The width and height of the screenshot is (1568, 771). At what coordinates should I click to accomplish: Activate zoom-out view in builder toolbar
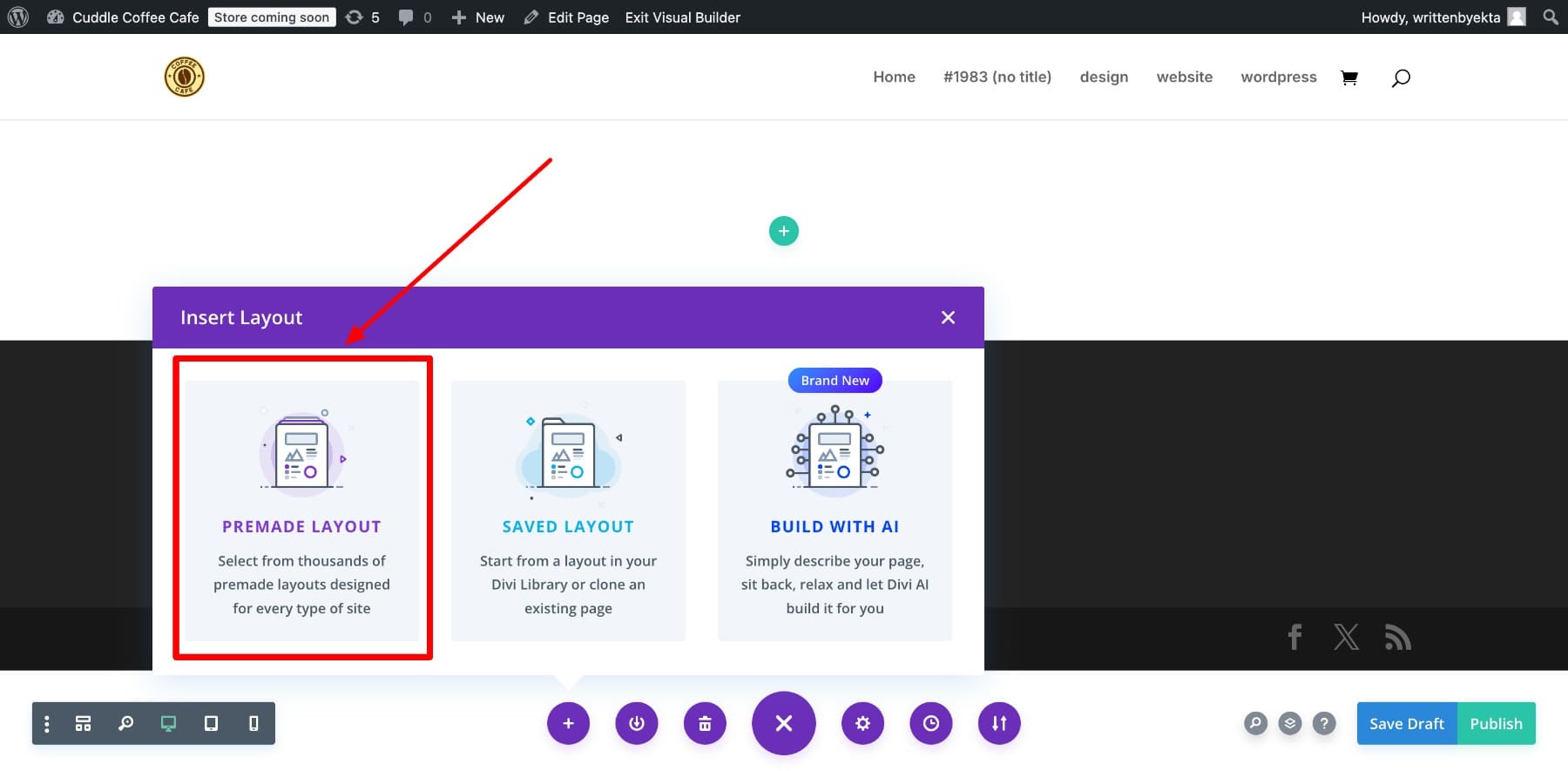point(125,723)
